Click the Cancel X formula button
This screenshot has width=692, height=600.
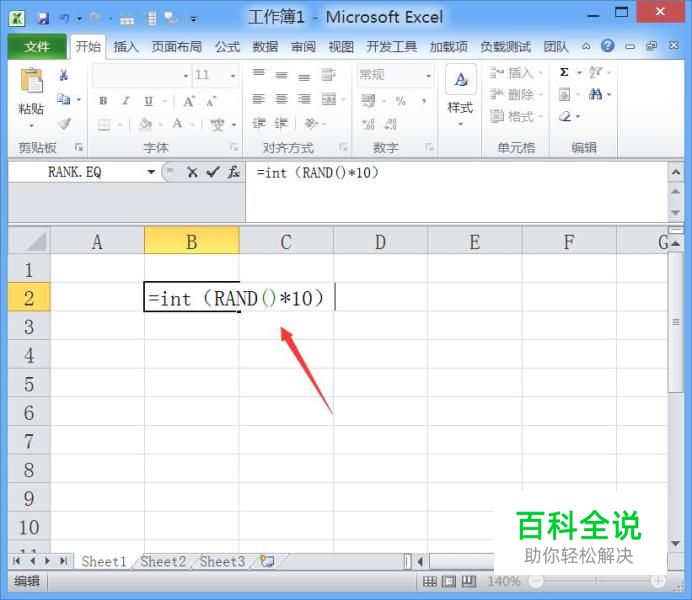192,172
